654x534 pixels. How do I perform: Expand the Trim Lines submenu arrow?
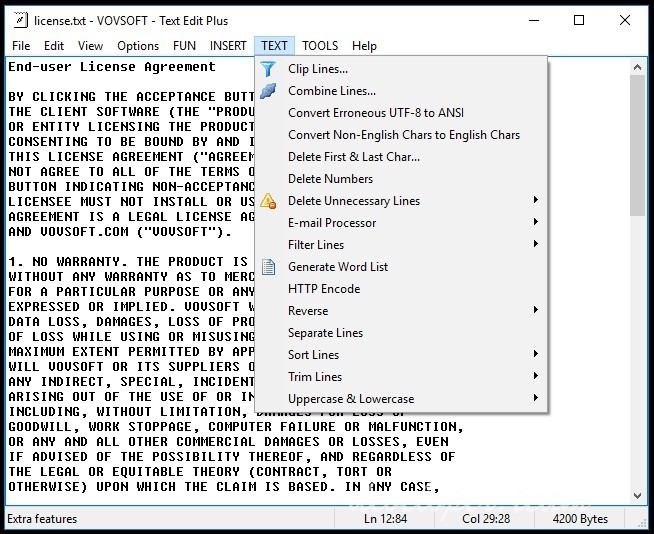tap(536, 376)
